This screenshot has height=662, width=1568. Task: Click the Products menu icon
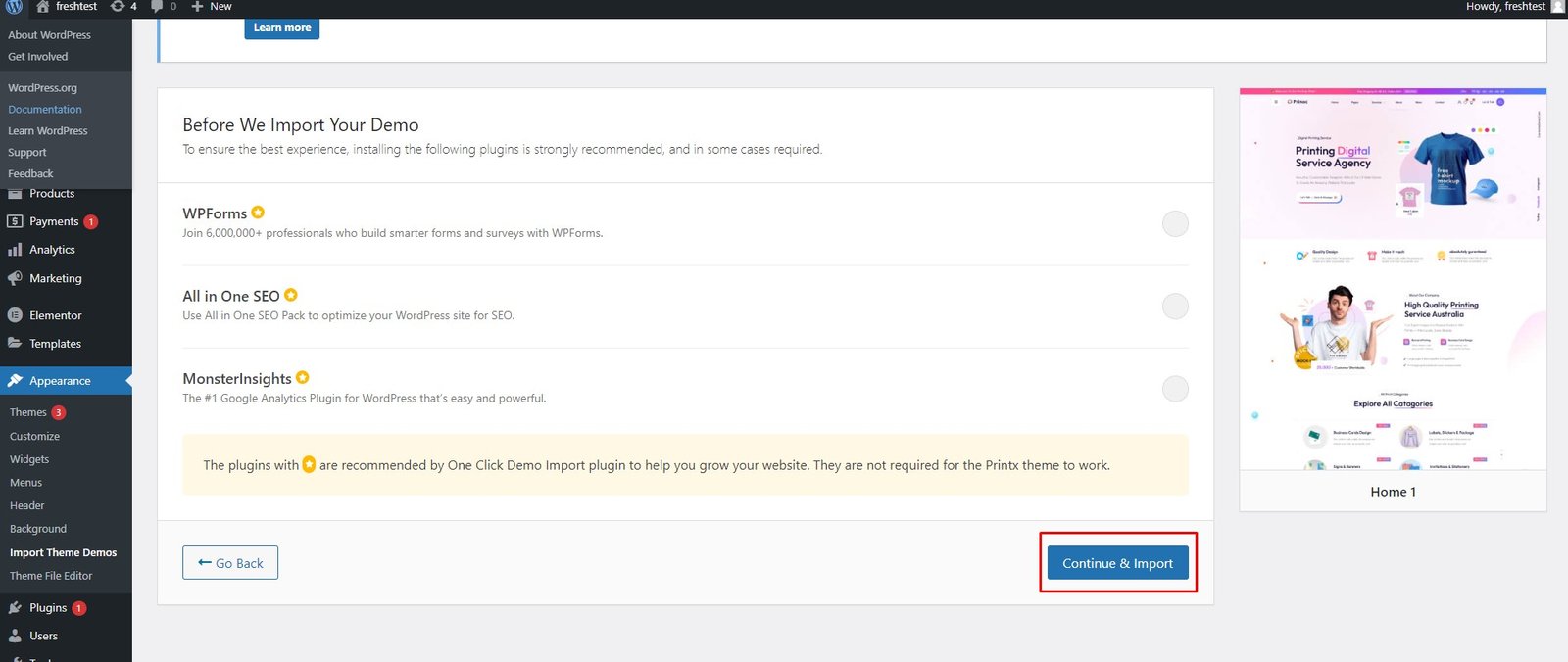(15, 193)
